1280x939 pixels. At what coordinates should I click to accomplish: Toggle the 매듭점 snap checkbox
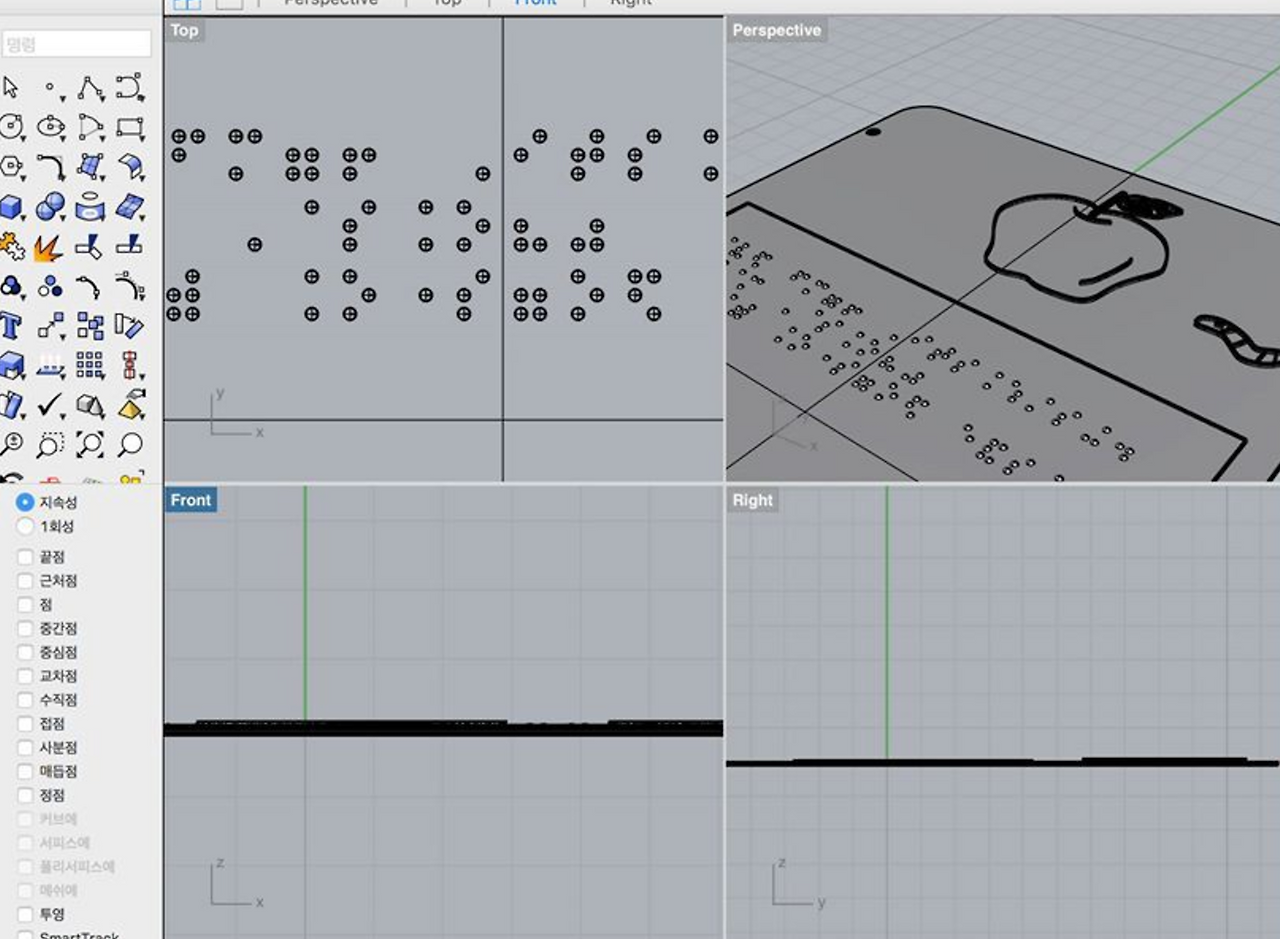(25, 772)
